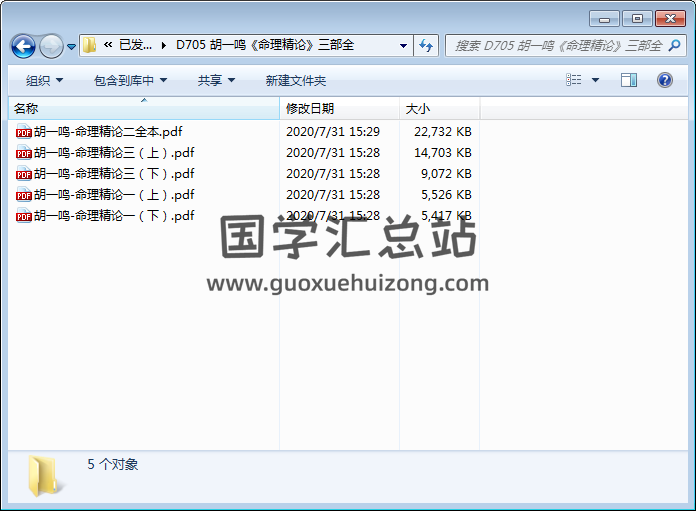Expand the address bar history dropdown
696x511 pixels.
[x=403, y=45]
